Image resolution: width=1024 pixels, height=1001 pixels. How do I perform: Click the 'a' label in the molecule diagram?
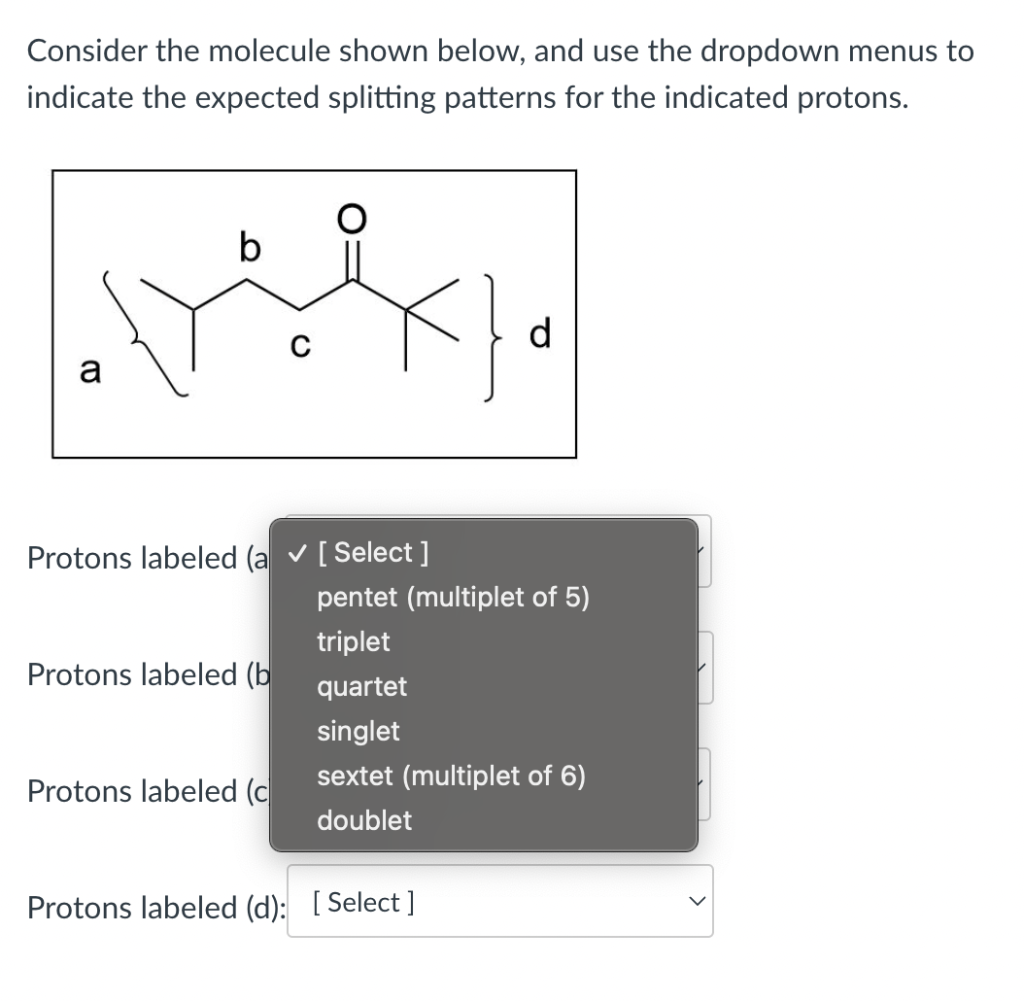(x=90, y=370)
